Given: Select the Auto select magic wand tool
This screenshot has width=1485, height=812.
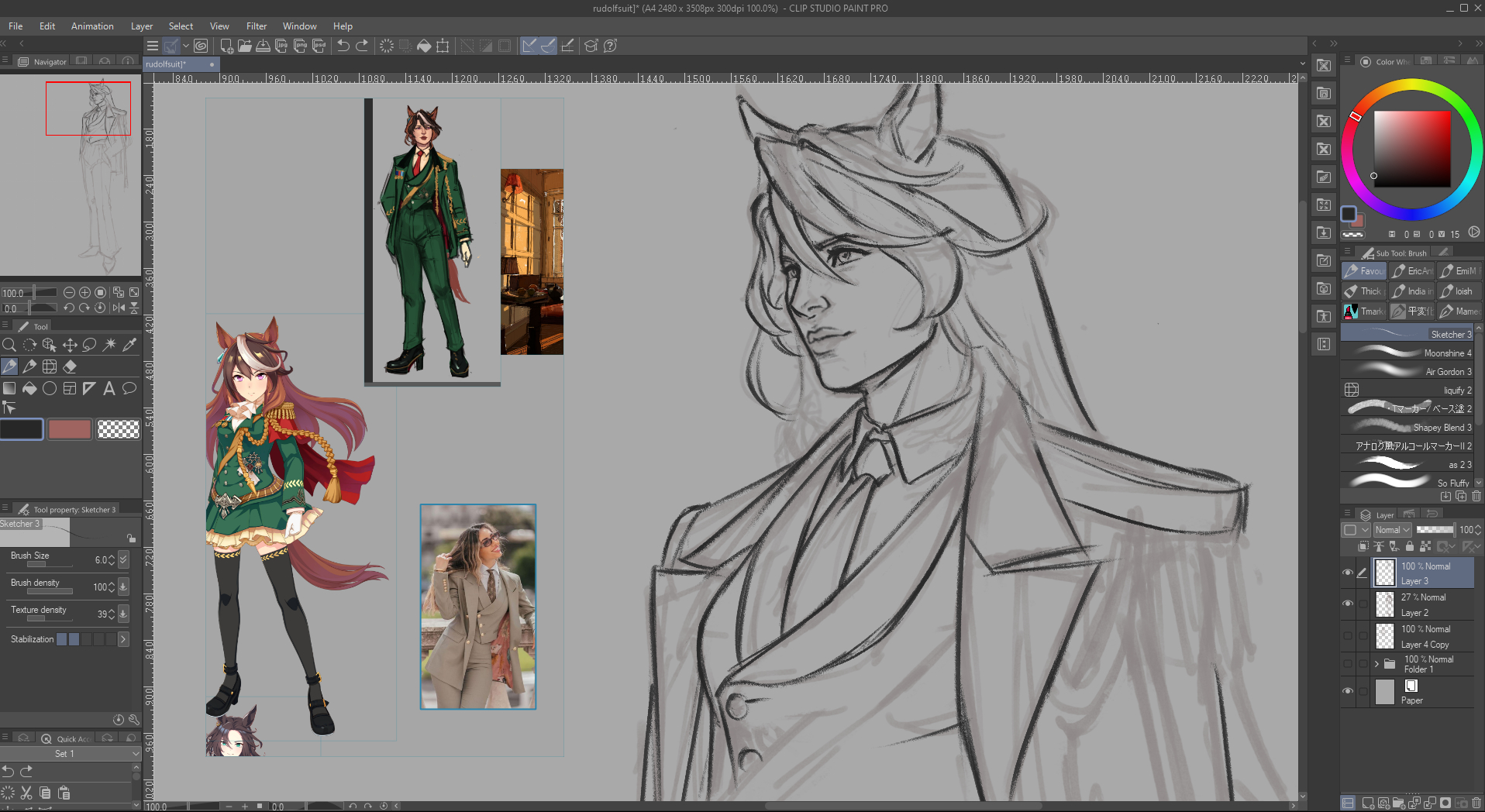Looking at the screenshot, I should (x=109, y=345).
